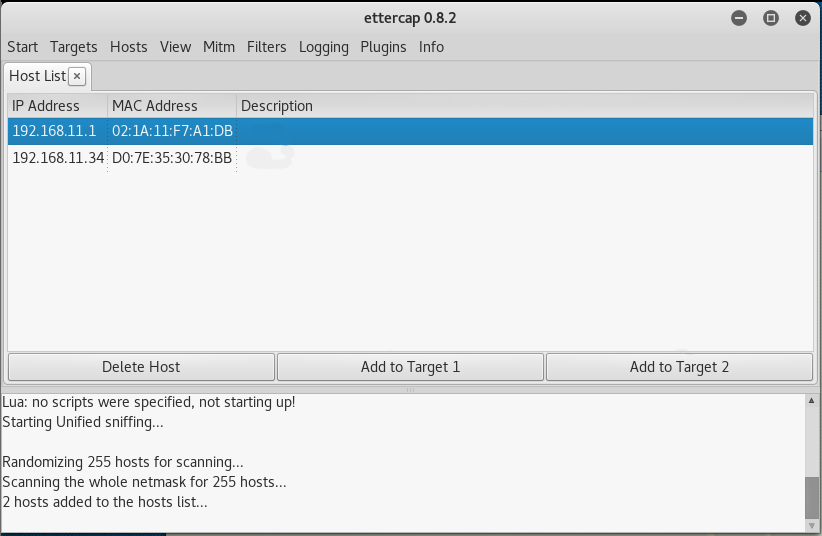
Task: Click the log scrollbar up arrow
Action: click(811, 401)
